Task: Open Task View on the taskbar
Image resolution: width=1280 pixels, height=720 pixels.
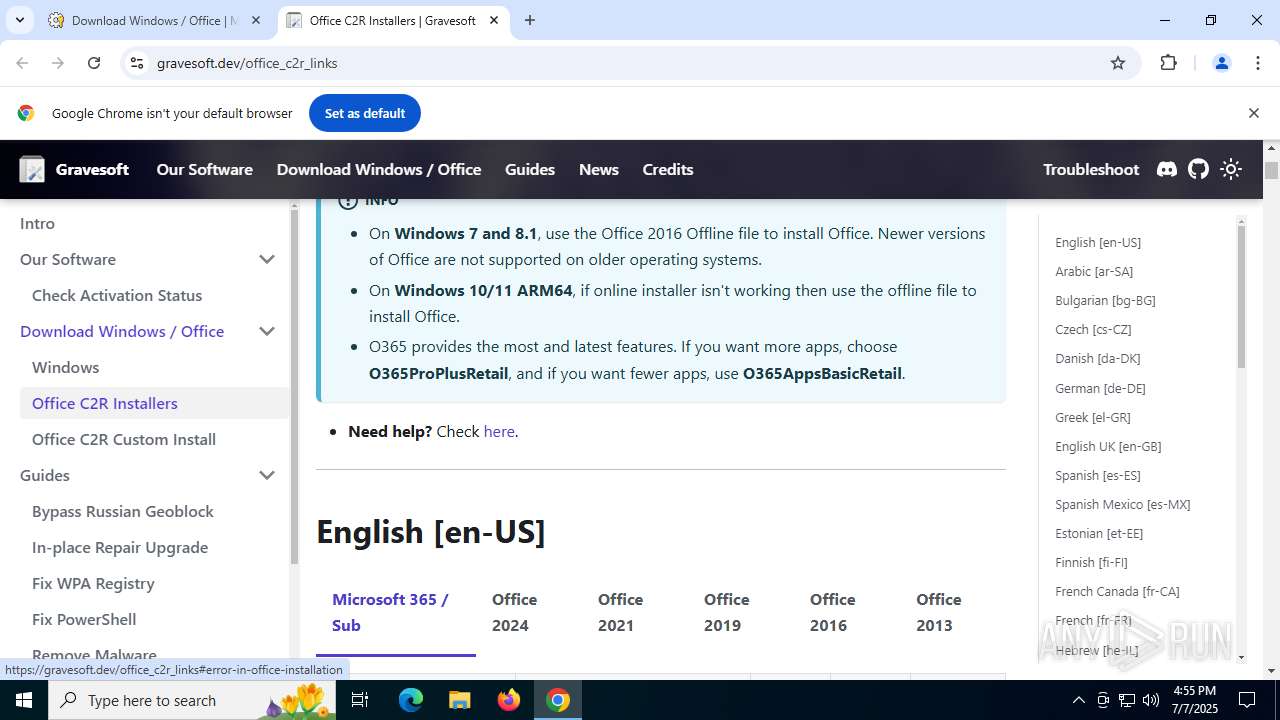Action: click(360, 700)
